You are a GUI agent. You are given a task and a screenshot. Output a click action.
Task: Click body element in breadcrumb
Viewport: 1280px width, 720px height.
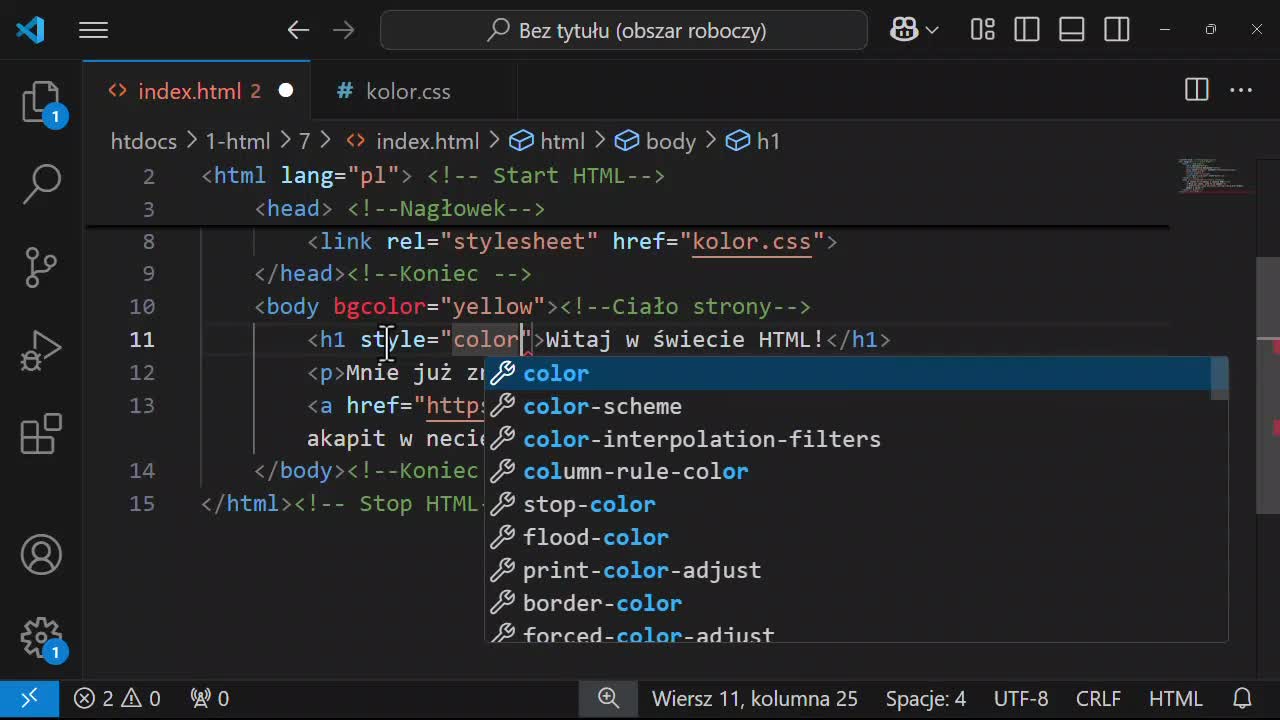pyautogui.click(x=656, y=141)
